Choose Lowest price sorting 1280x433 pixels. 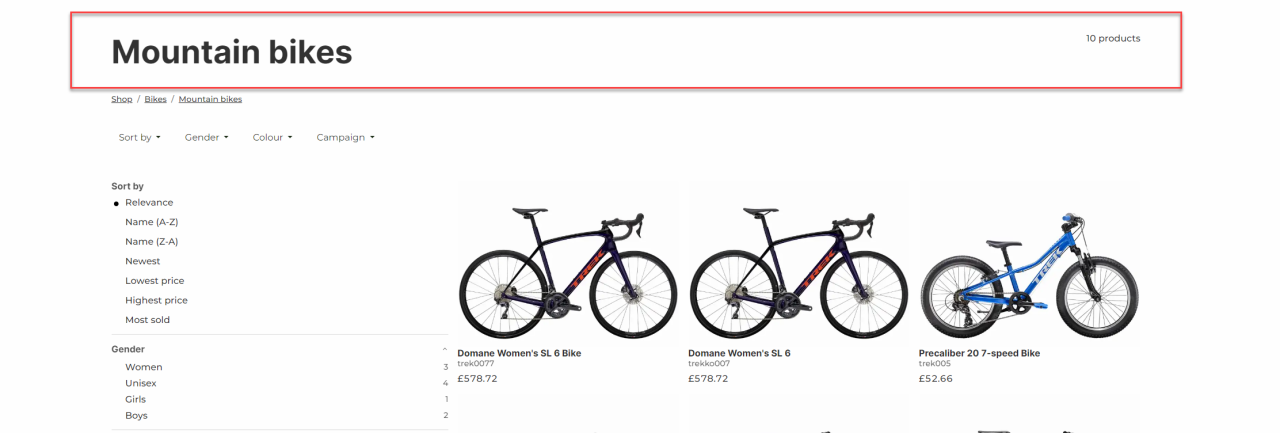pyautogui.click(x=155, y=281)
